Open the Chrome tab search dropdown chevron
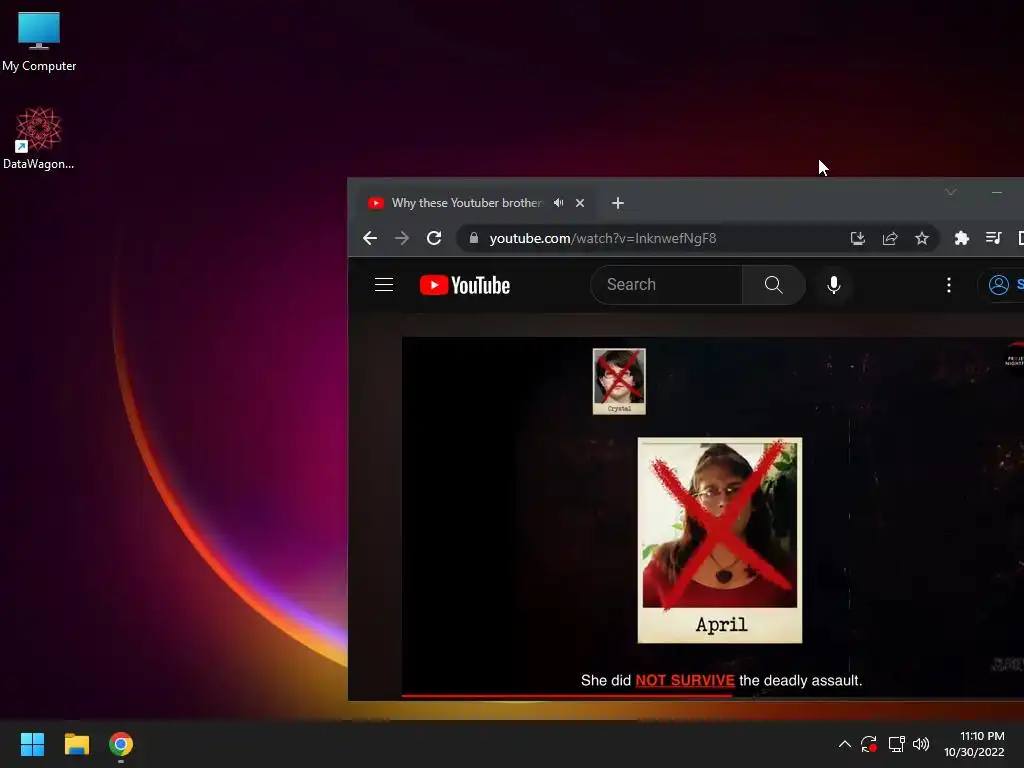Screen dimensions: 1024x768 pyautogui.click(x=951, y=192)
